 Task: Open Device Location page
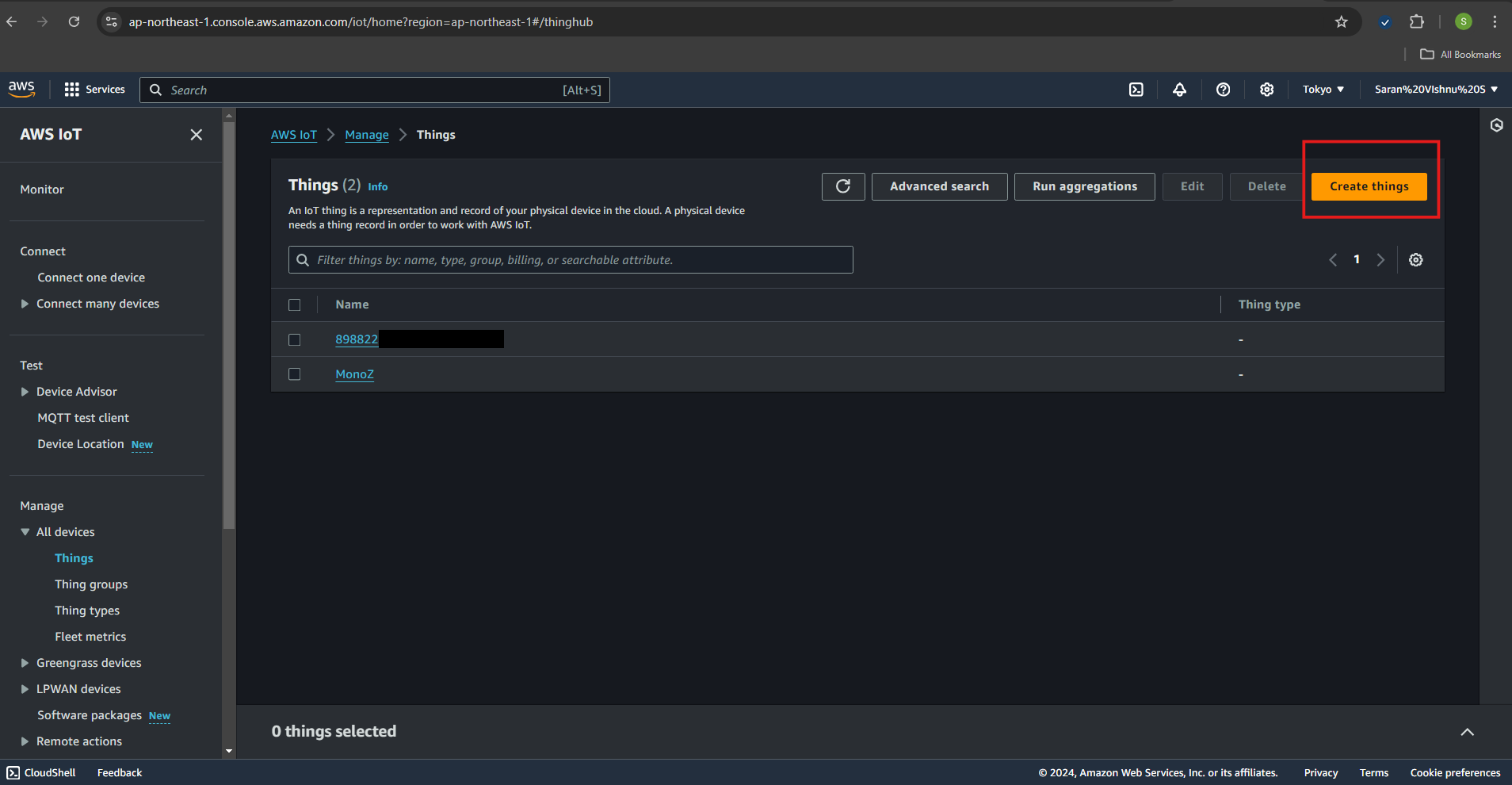tap(81, 444)
